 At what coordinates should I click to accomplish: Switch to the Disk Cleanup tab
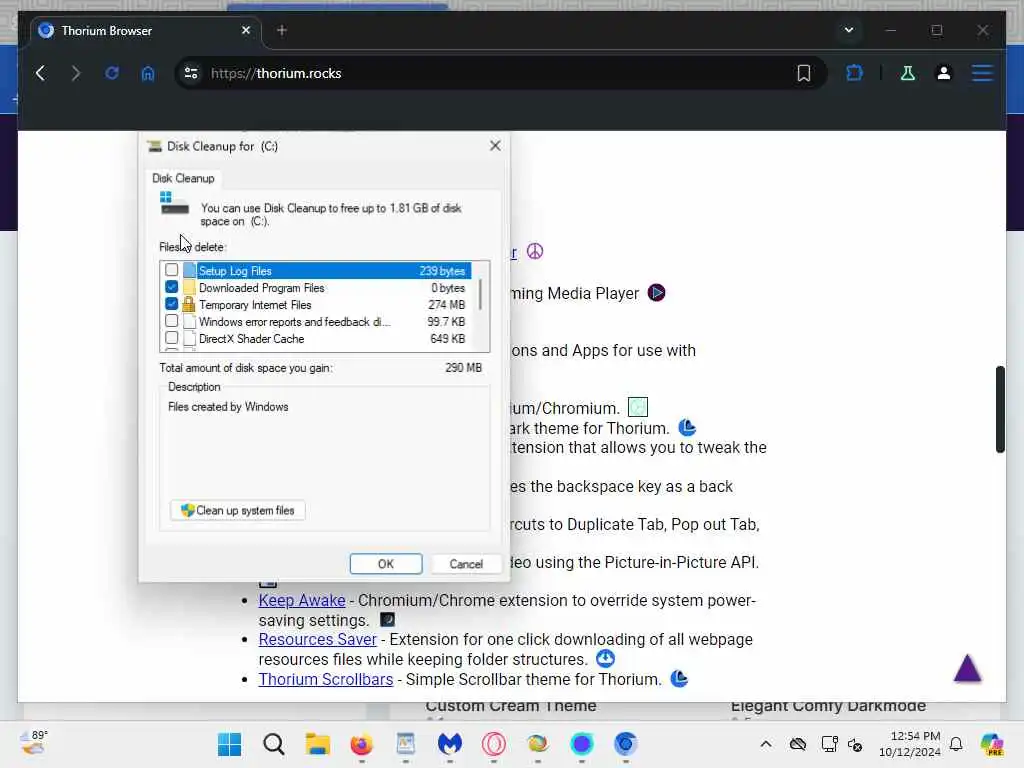[183, 178]
